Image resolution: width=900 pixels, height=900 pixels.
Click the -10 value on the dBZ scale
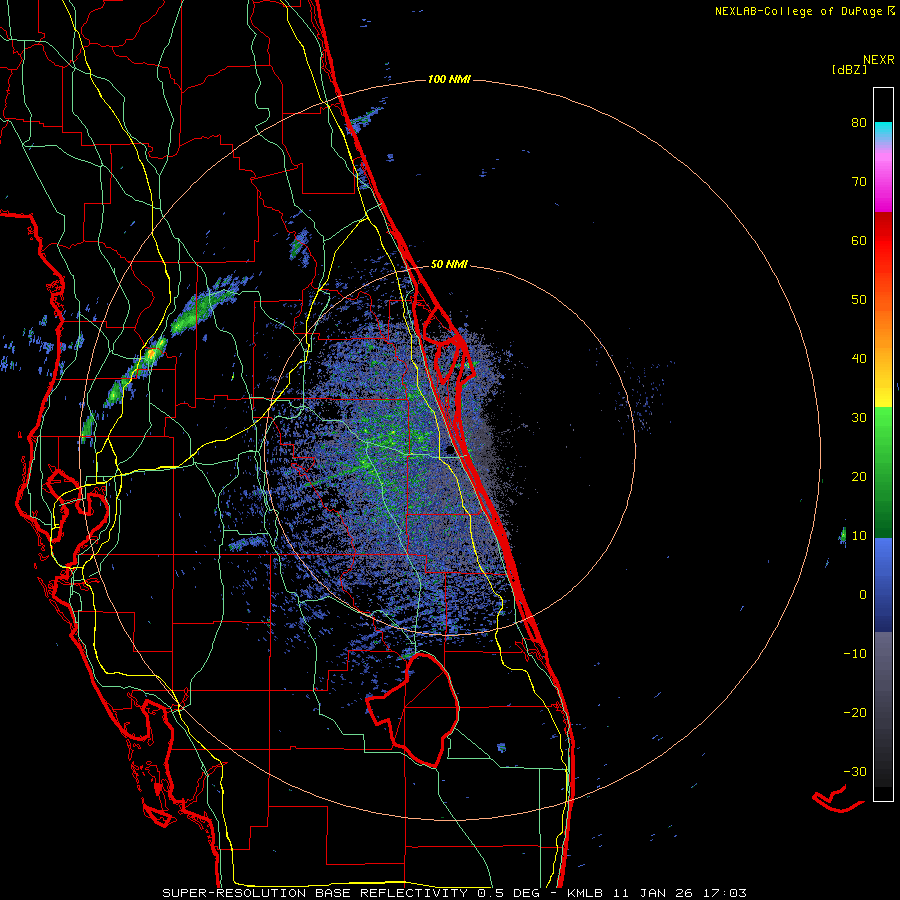855,654
